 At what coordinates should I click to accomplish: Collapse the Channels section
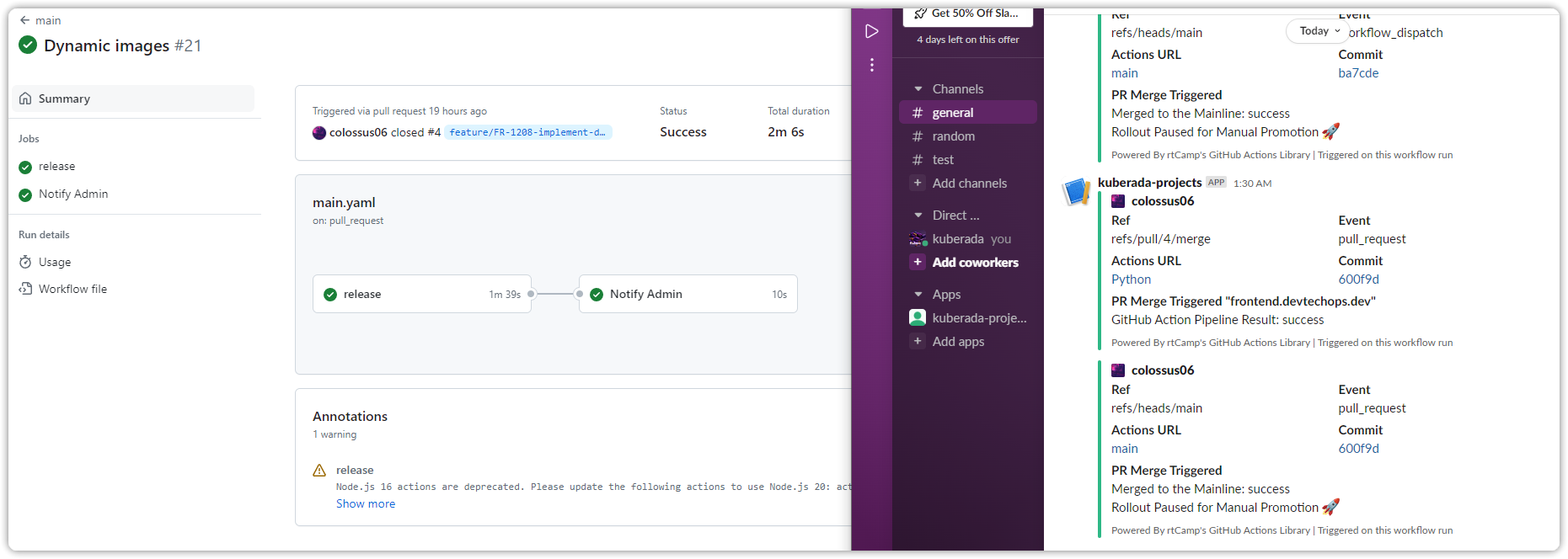918,89
